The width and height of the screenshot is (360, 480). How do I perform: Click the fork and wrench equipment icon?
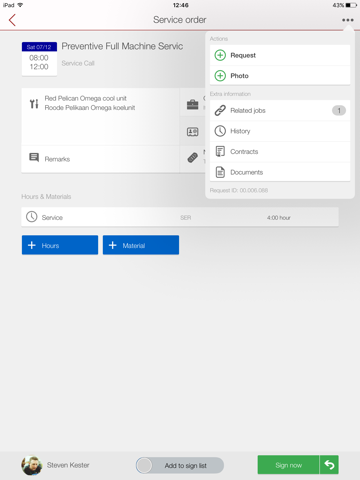click(34, 104)
